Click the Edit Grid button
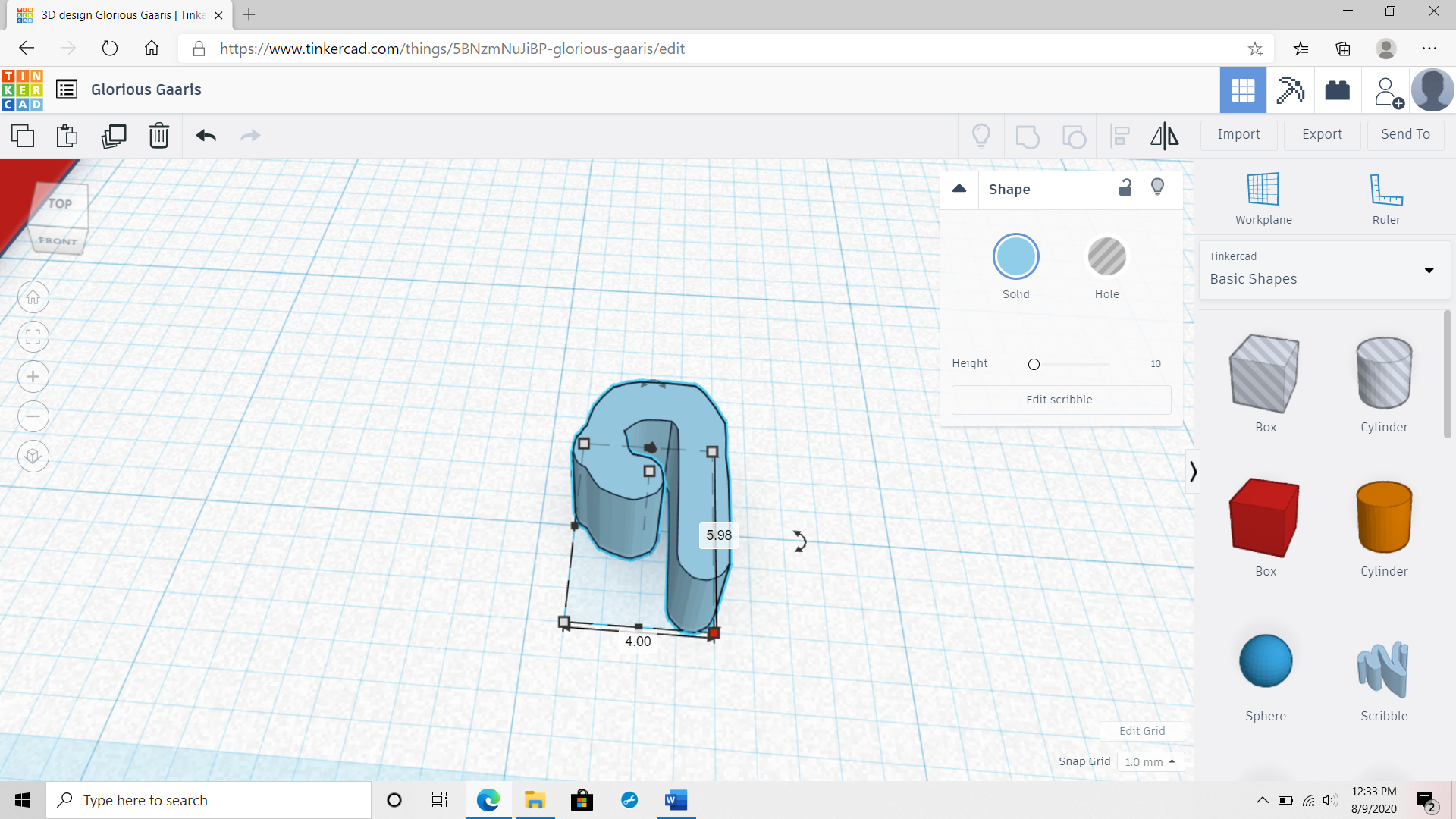This screenshot has height=819, width=1456. tap(1142, 731)
